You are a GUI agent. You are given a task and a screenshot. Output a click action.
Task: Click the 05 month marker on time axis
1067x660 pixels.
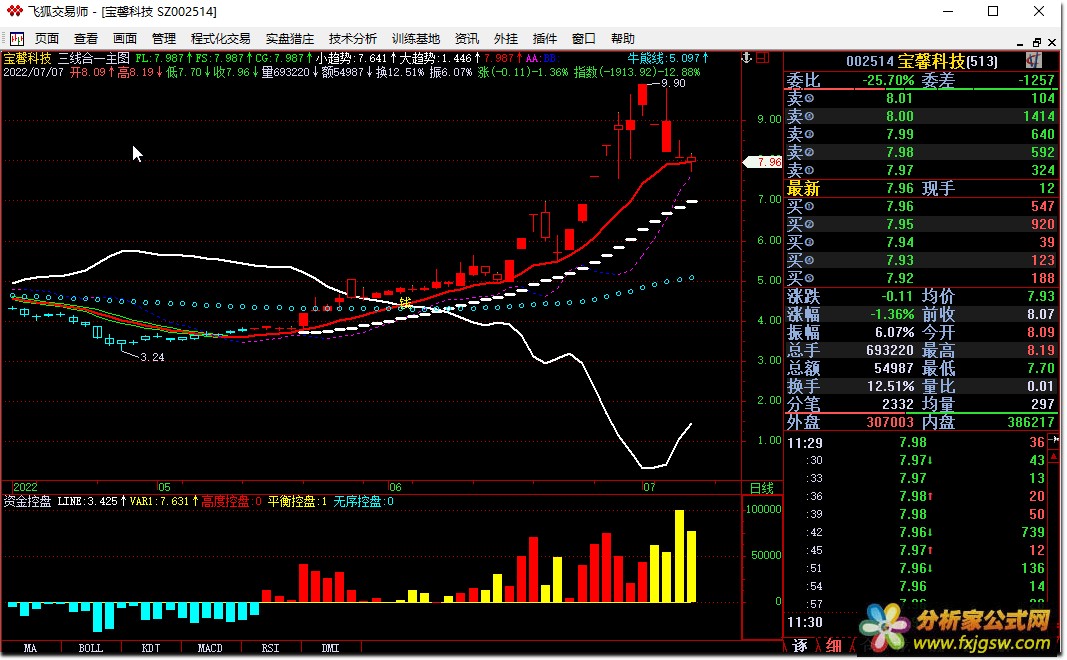[x=164, y=487]
